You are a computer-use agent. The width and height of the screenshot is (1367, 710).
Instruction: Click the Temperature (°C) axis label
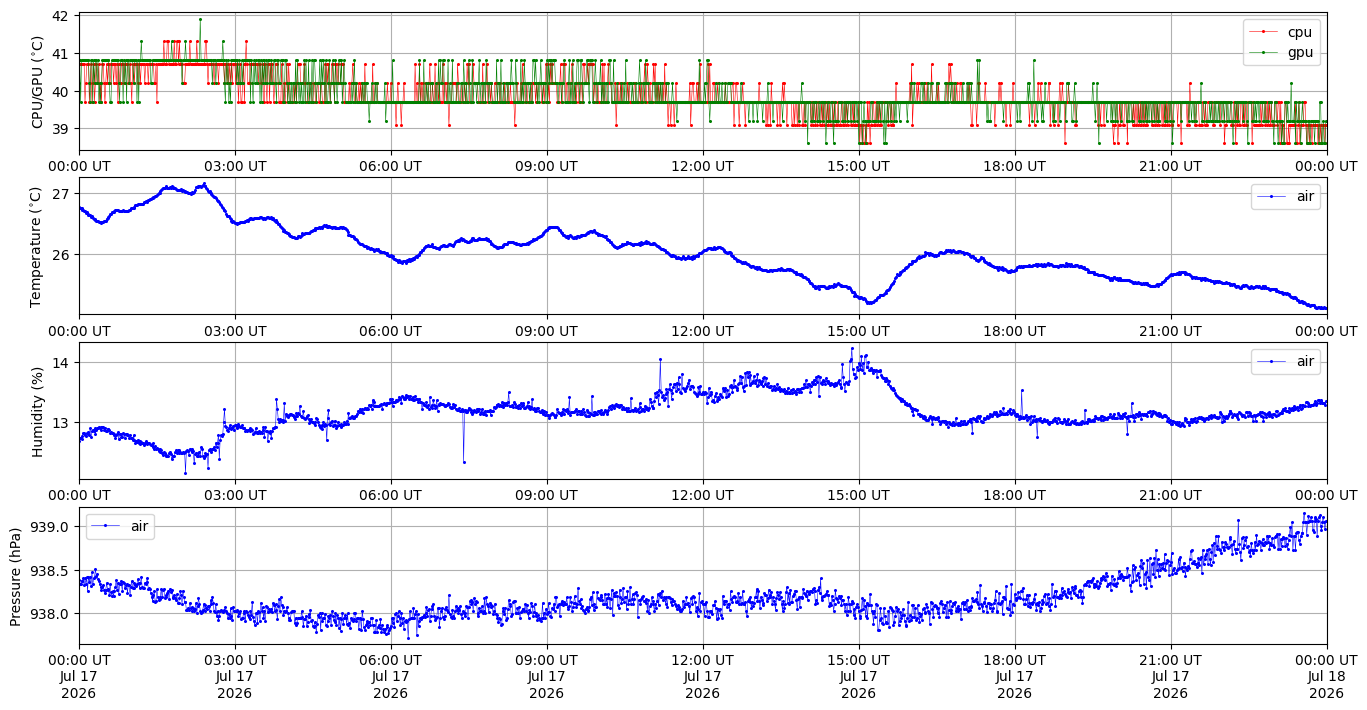pos(37,246)
